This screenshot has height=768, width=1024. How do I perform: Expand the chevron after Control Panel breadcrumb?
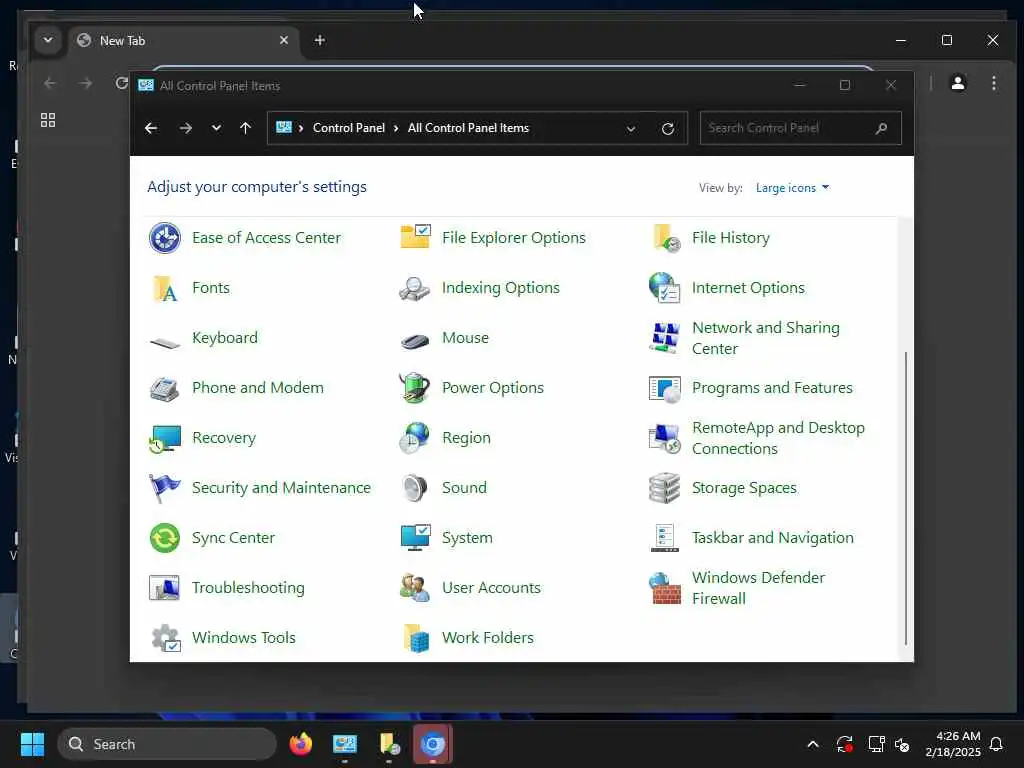click(396, 128)
